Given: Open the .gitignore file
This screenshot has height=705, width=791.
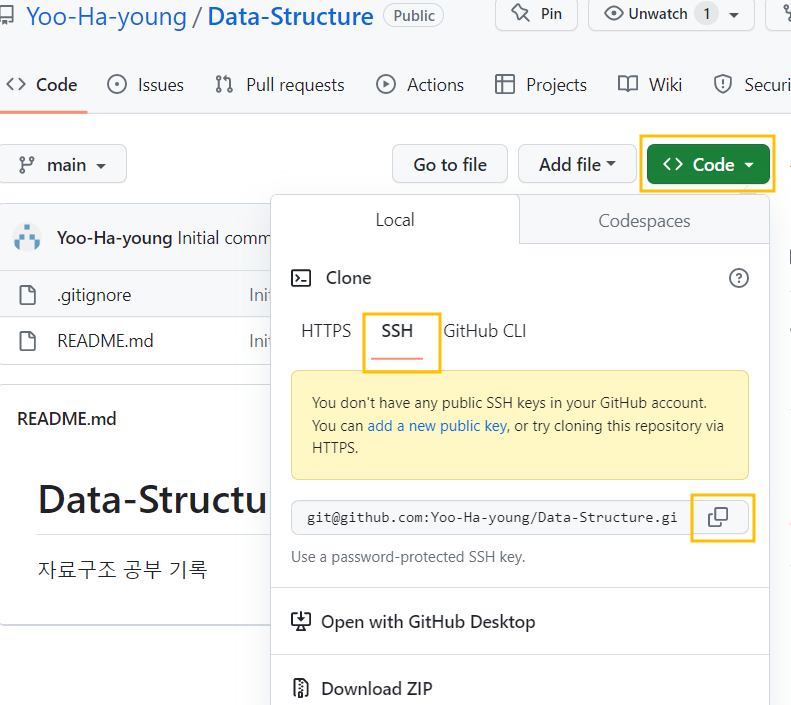Looking at the screenshot, I should 94,295.
